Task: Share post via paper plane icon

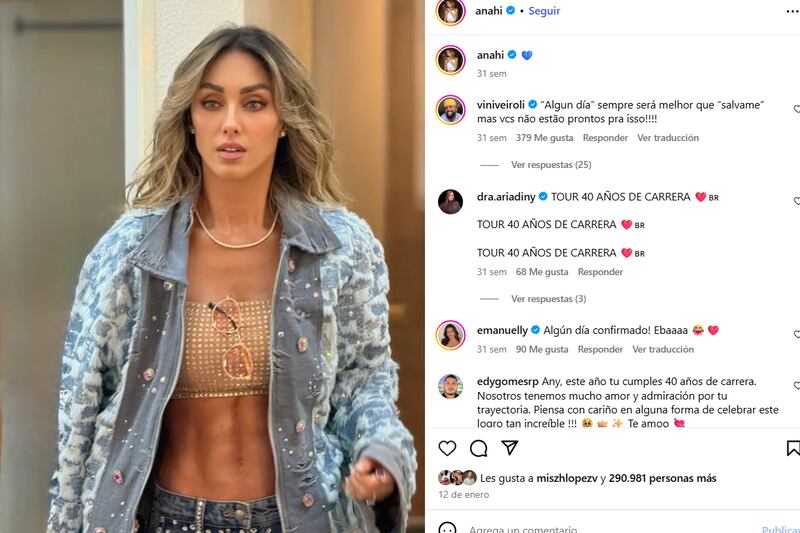Action: [x=509, y=448]
